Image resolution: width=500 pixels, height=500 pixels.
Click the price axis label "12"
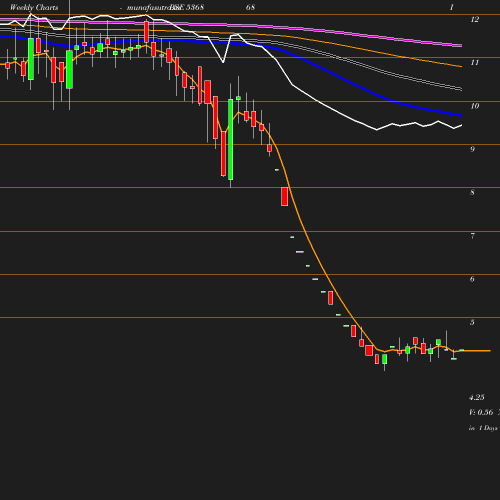coord(475,19)
